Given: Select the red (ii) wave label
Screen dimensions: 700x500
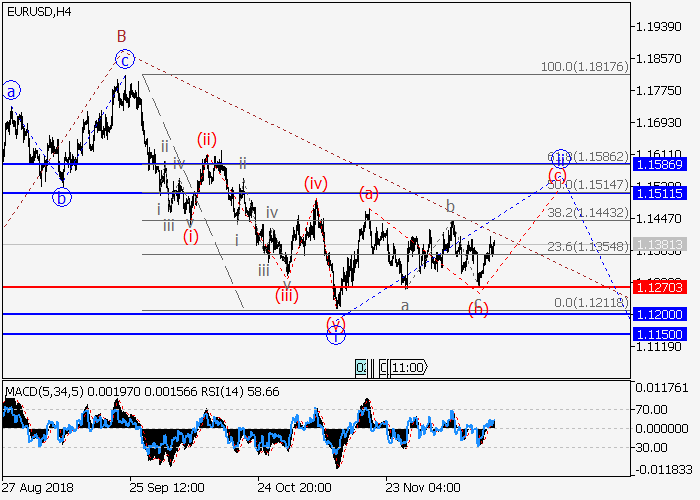Looking at the screenshot, I should (207, 139).
